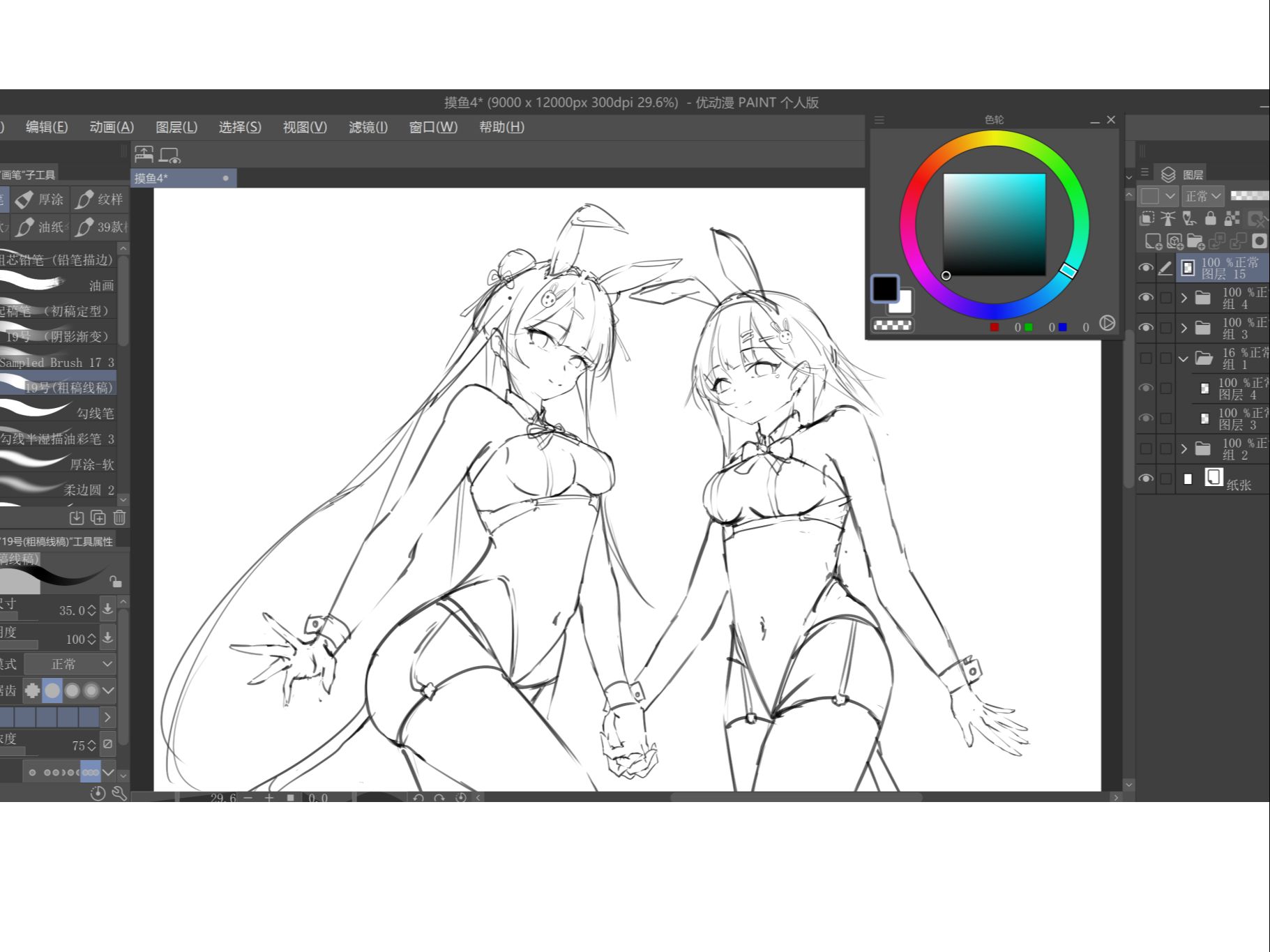Delete sub tool with trash icon

pyautogui.click(x=119, y=517)
